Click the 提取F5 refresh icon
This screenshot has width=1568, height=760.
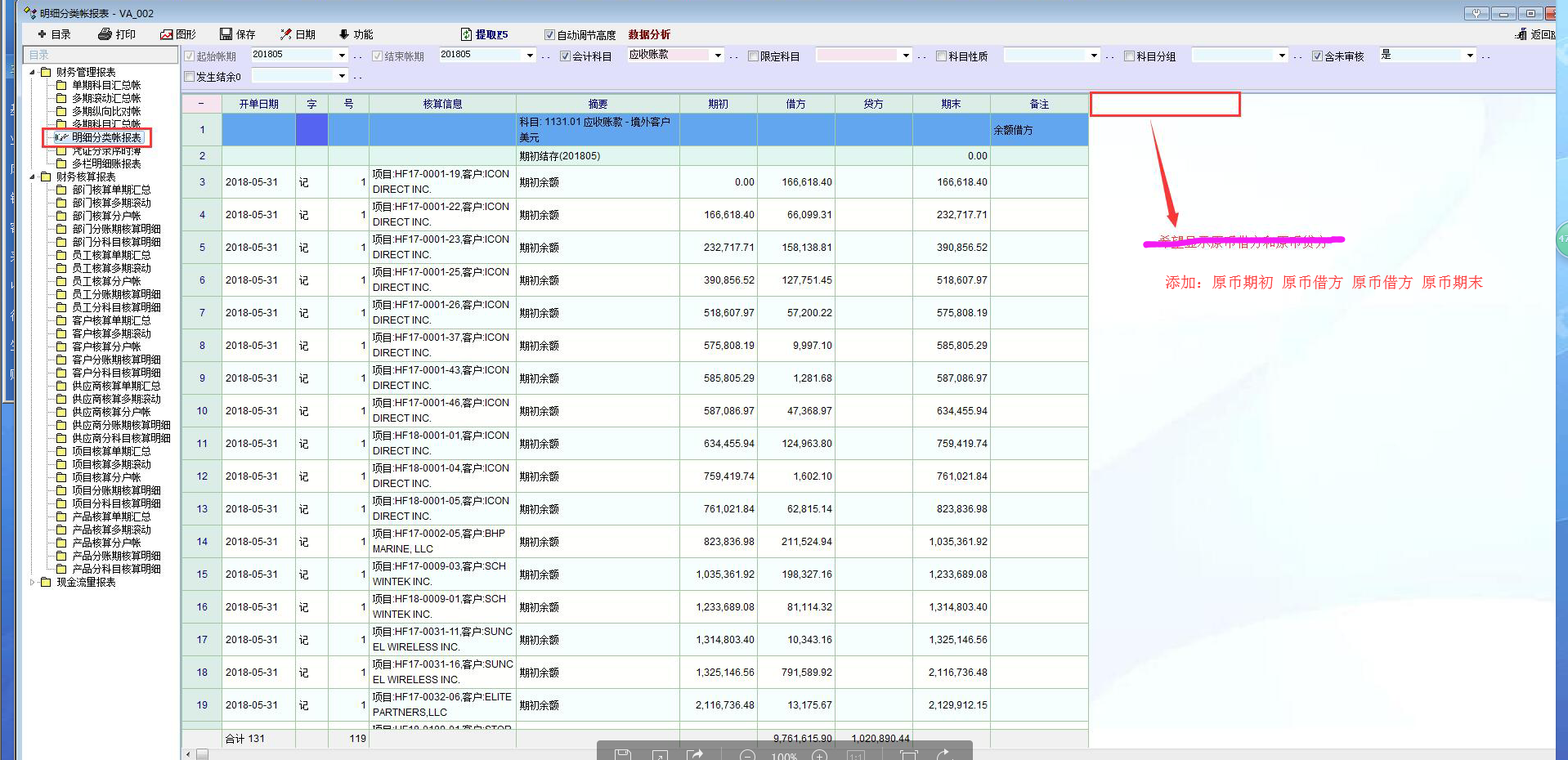466,34
